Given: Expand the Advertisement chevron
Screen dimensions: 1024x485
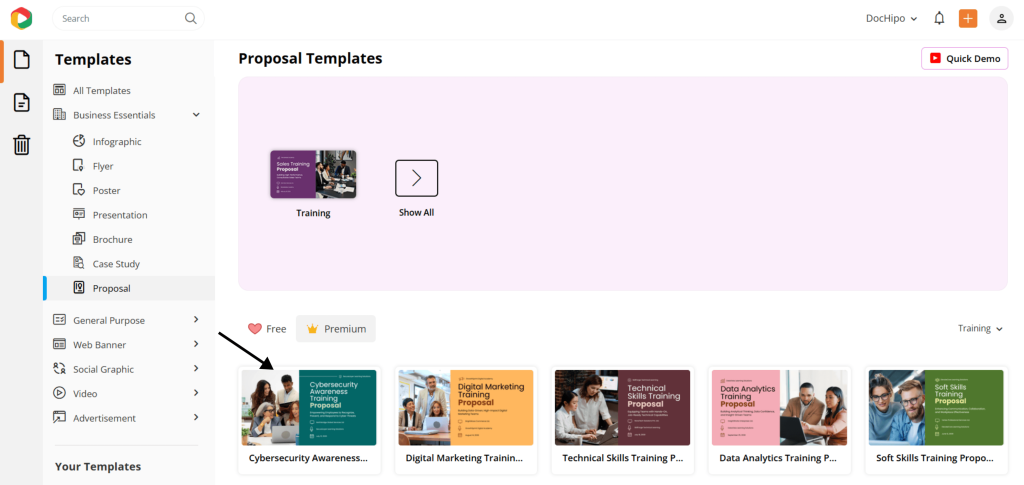Looking at the screenshot, I should pyautogui.click(x=196, y=417).
